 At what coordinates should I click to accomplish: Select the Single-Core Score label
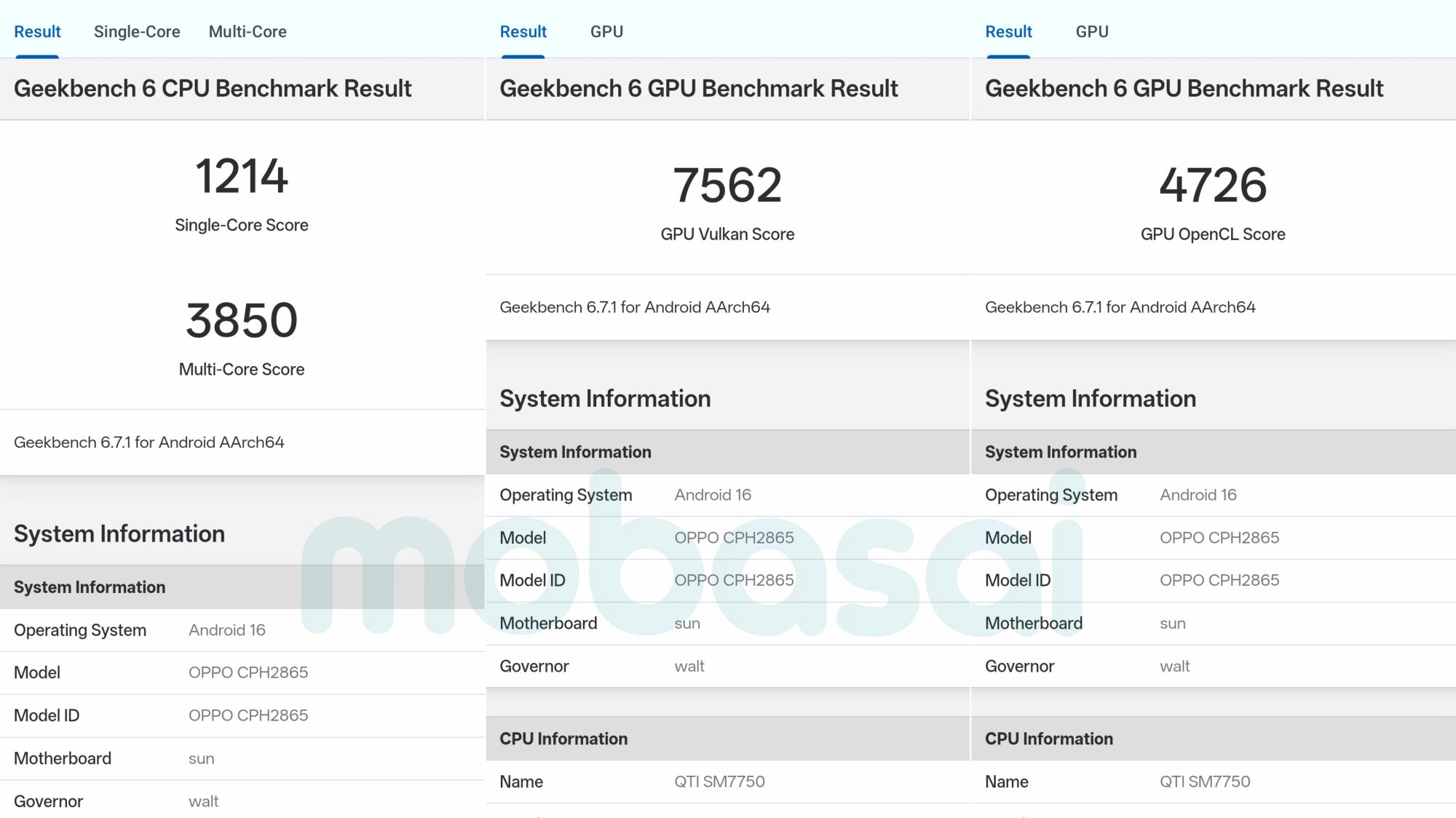pyautogui.click(x=242, y=225)
